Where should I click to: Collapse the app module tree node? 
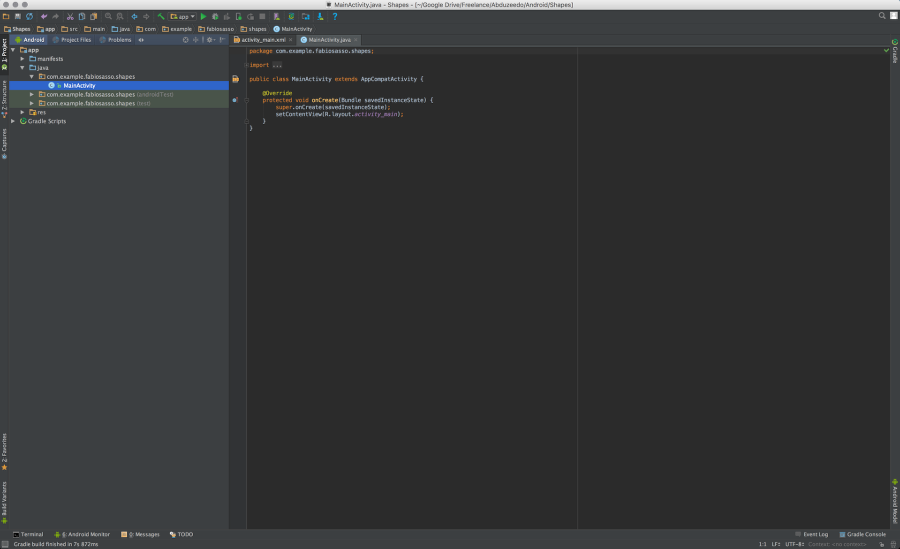pos(13,50)
